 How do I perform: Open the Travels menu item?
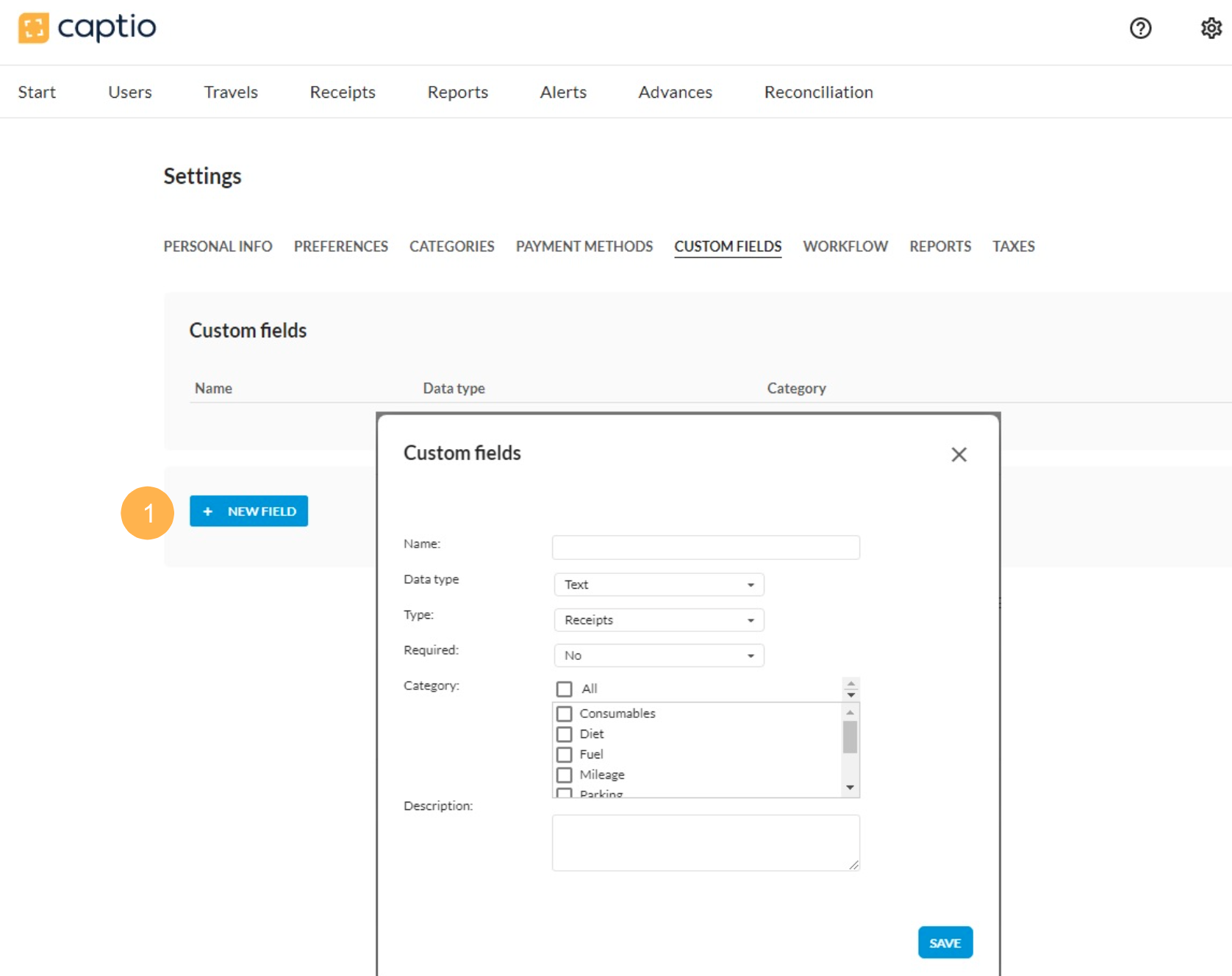(x=231, y=92)
